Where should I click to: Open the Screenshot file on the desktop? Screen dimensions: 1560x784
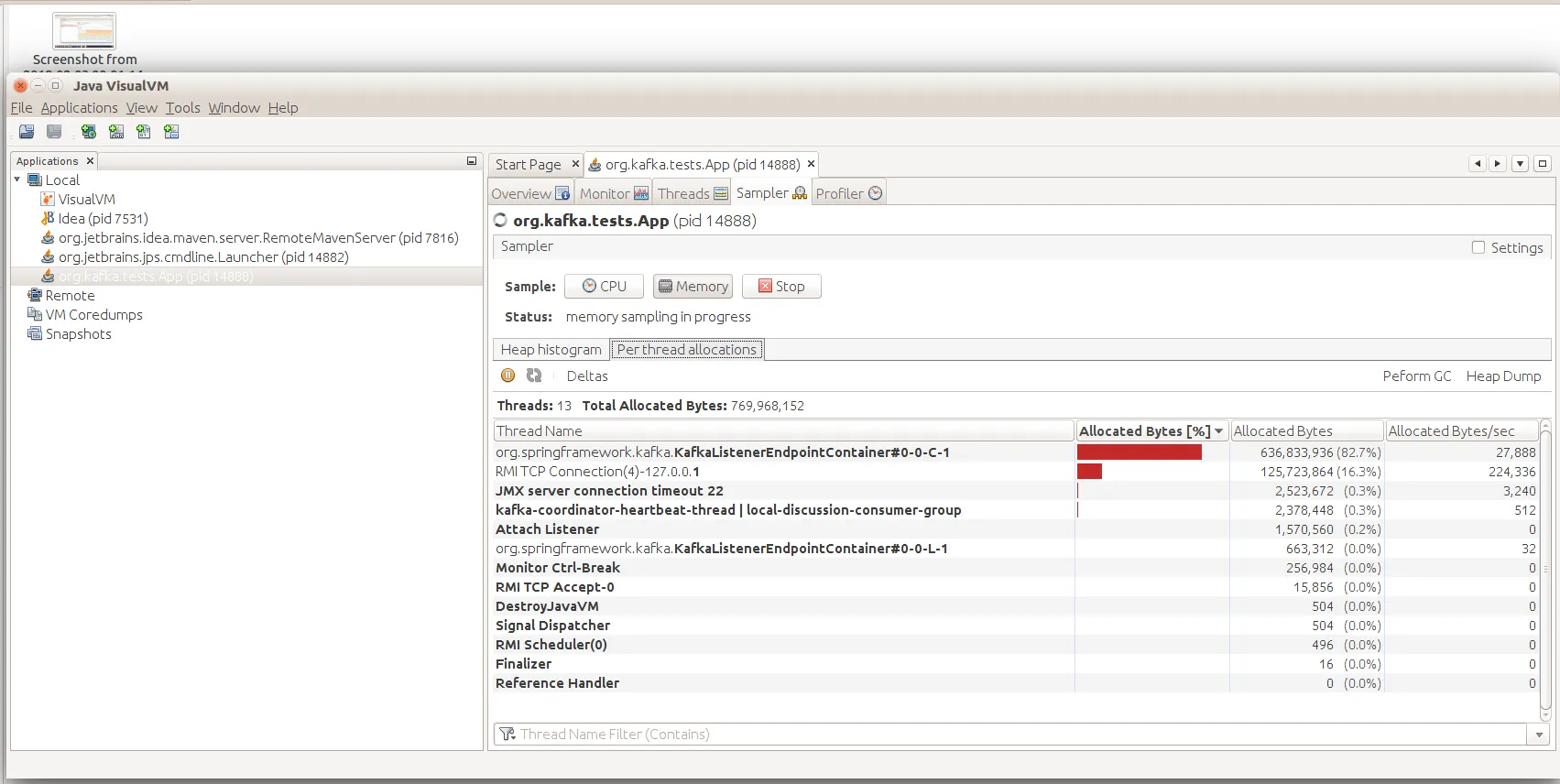tap(84, 40)
